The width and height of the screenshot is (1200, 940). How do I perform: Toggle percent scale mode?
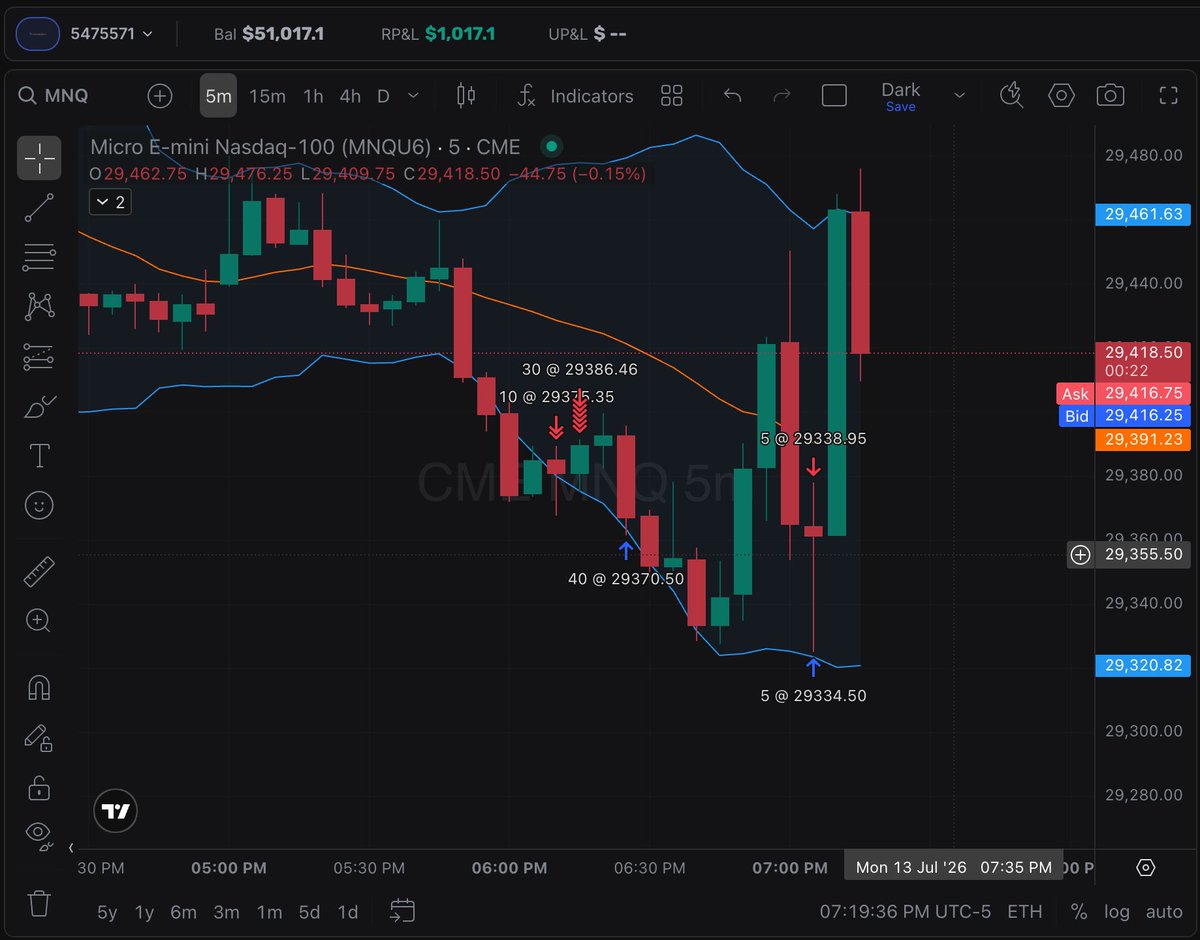pyautogui.click(x=1079, y=912)
